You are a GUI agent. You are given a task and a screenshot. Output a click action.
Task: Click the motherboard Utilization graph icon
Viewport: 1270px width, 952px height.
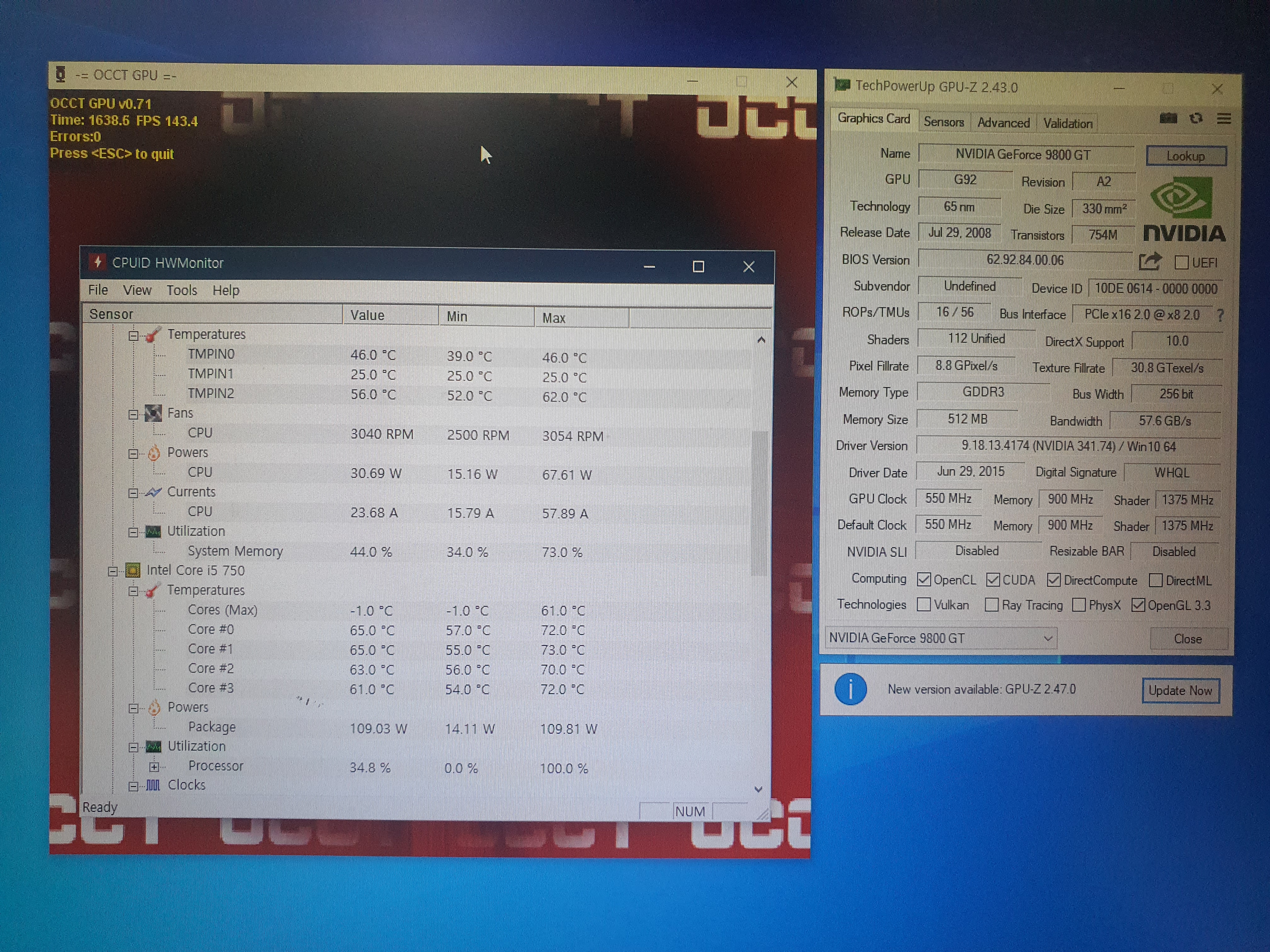coord(153,531)
